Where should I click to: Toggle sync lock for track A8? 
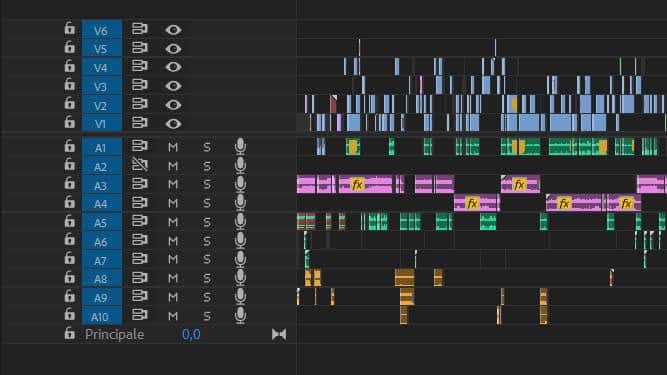[140, 278]
